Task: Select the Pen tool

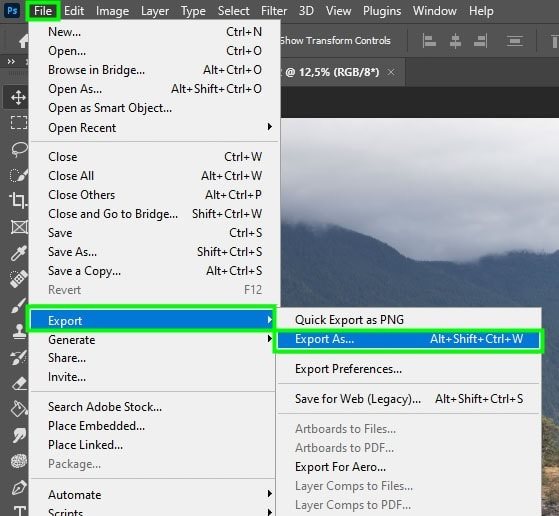Action: click(x=19, y=487)
